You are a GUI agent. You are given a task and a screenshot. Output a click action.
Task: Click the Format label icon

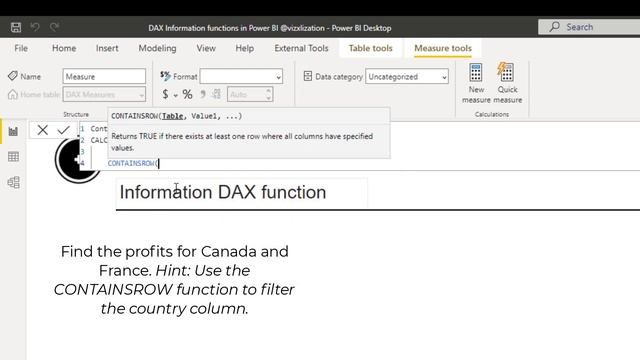[x=165, y=76]
